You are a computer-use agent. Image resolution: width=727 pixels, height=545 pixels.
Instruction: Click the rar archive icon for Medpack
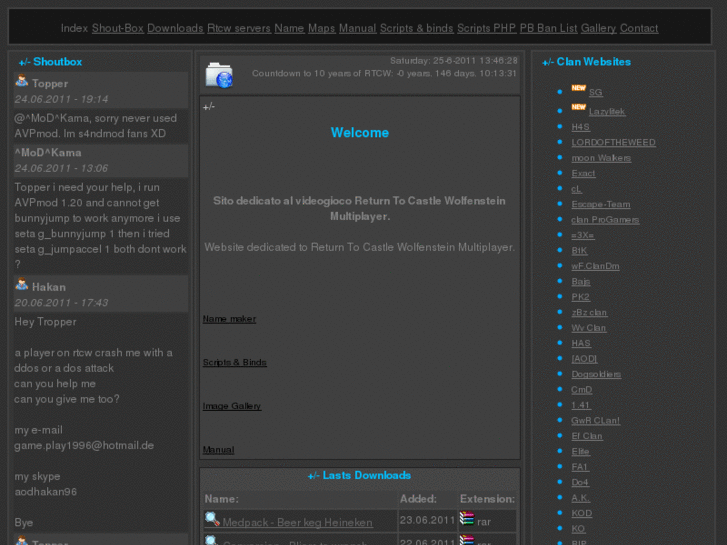[467, 520]
